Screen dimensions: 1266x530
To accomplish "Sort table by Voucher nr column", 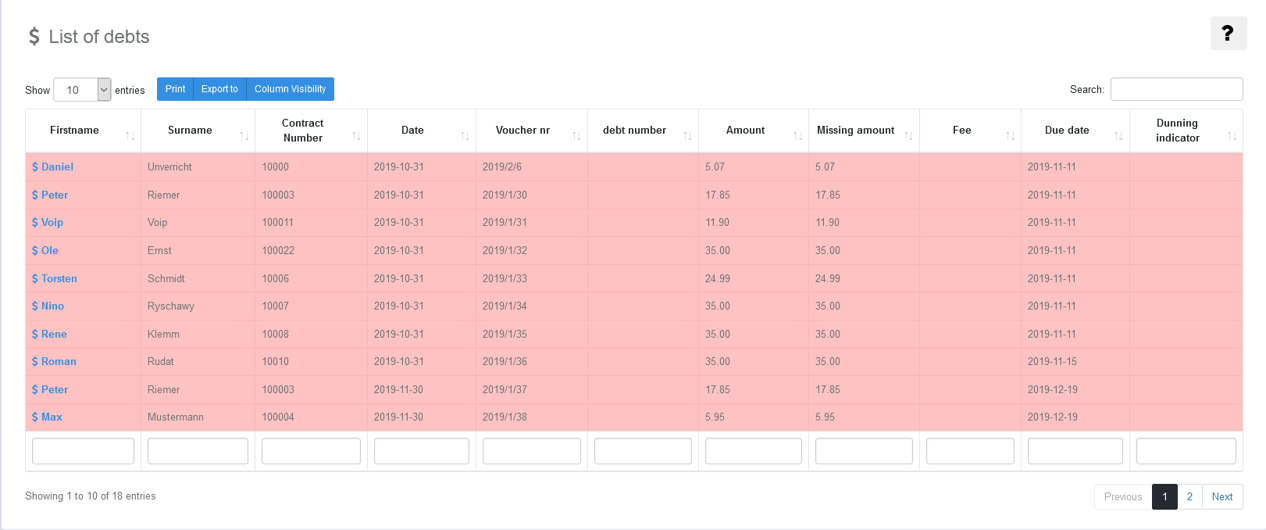I will click(x=532, y=131).
